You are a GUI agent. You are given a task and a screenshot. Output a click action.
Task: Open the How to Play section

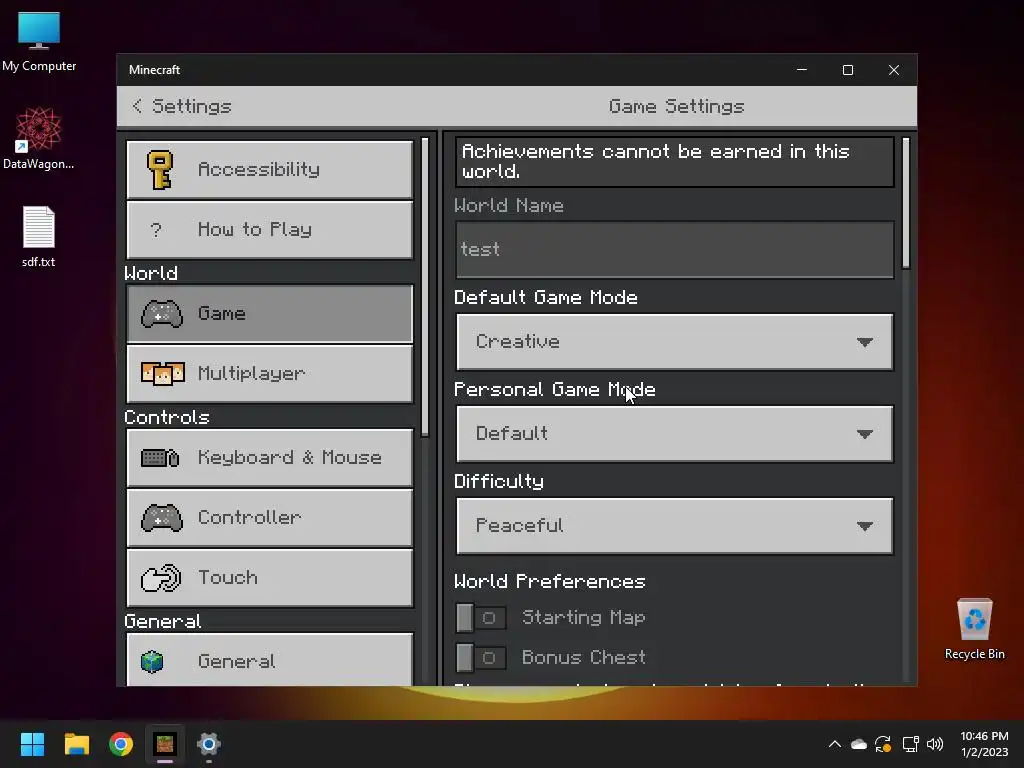270,230
